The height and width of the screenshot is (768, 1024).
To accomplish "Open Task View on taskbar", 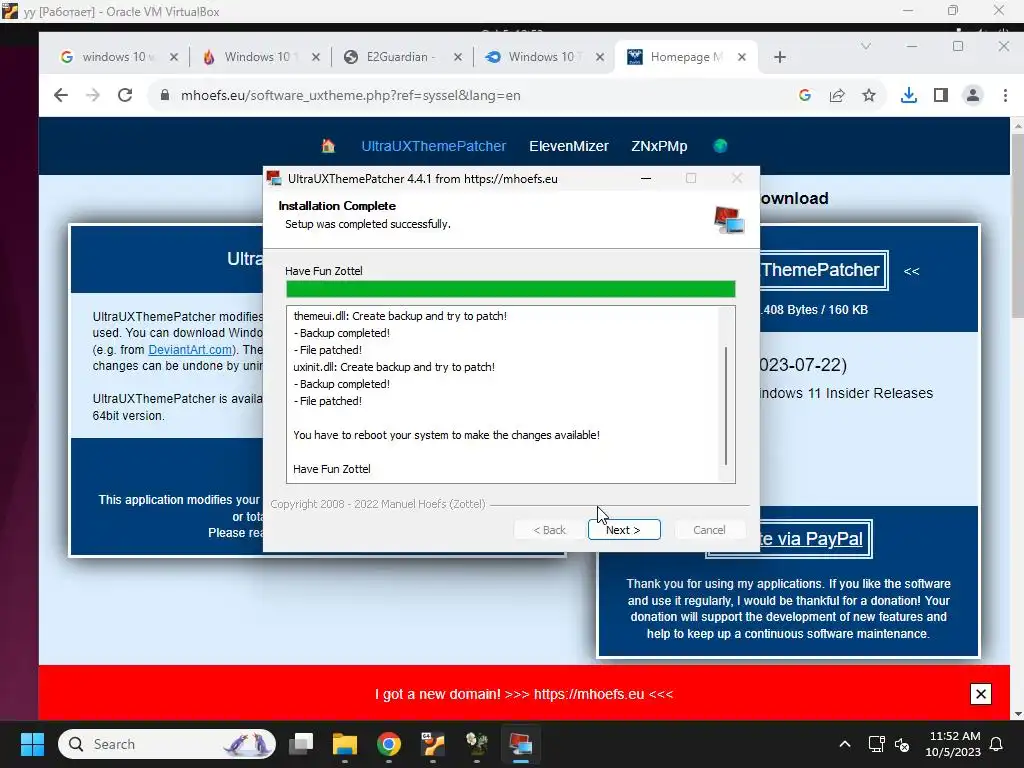I will tap(301, 744).
